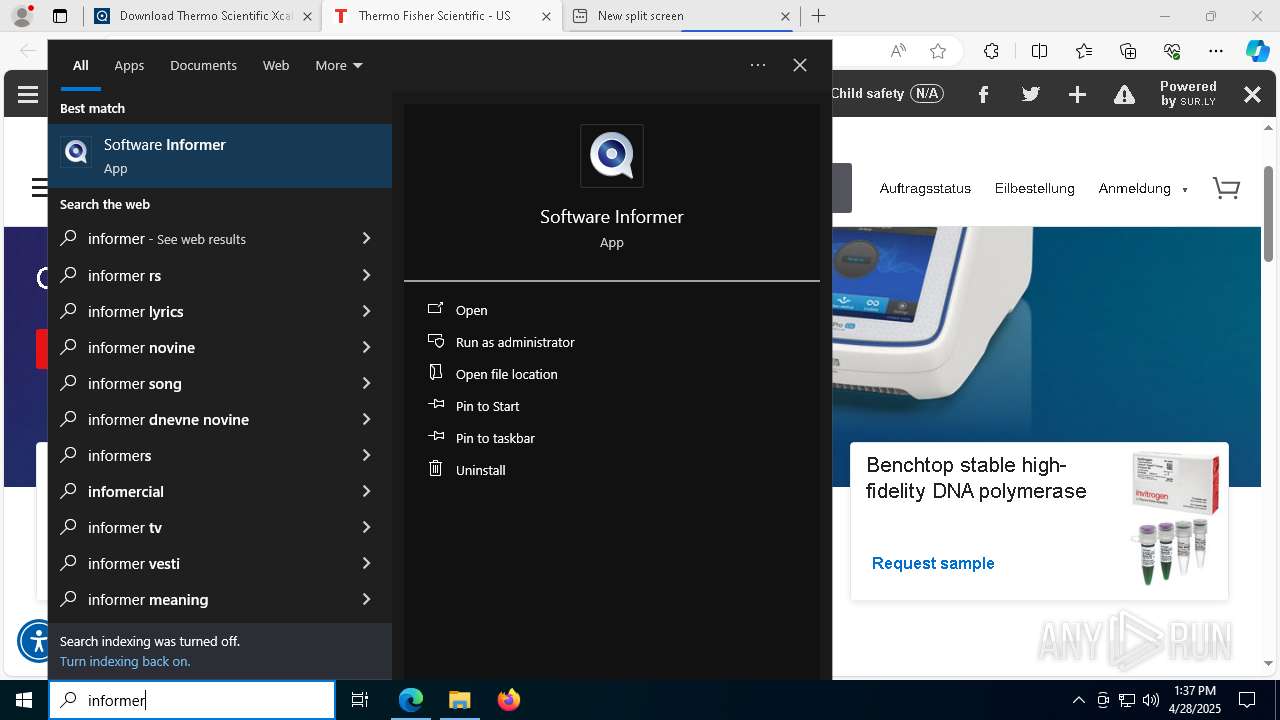Select the 'infomercial' web suggestion
This screenshot has height=720, width=1280.
pos(220,491)
